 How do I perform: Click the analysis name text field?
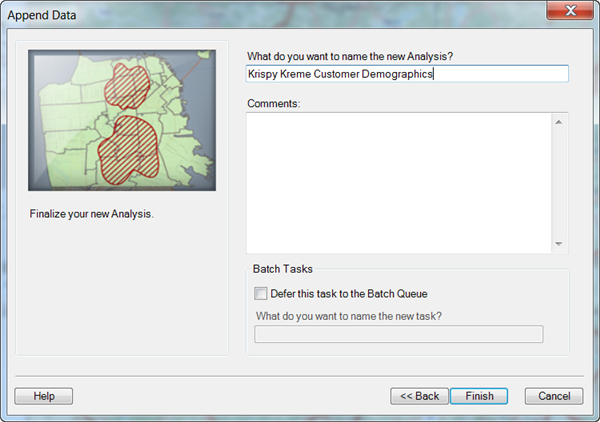[406, 74]
